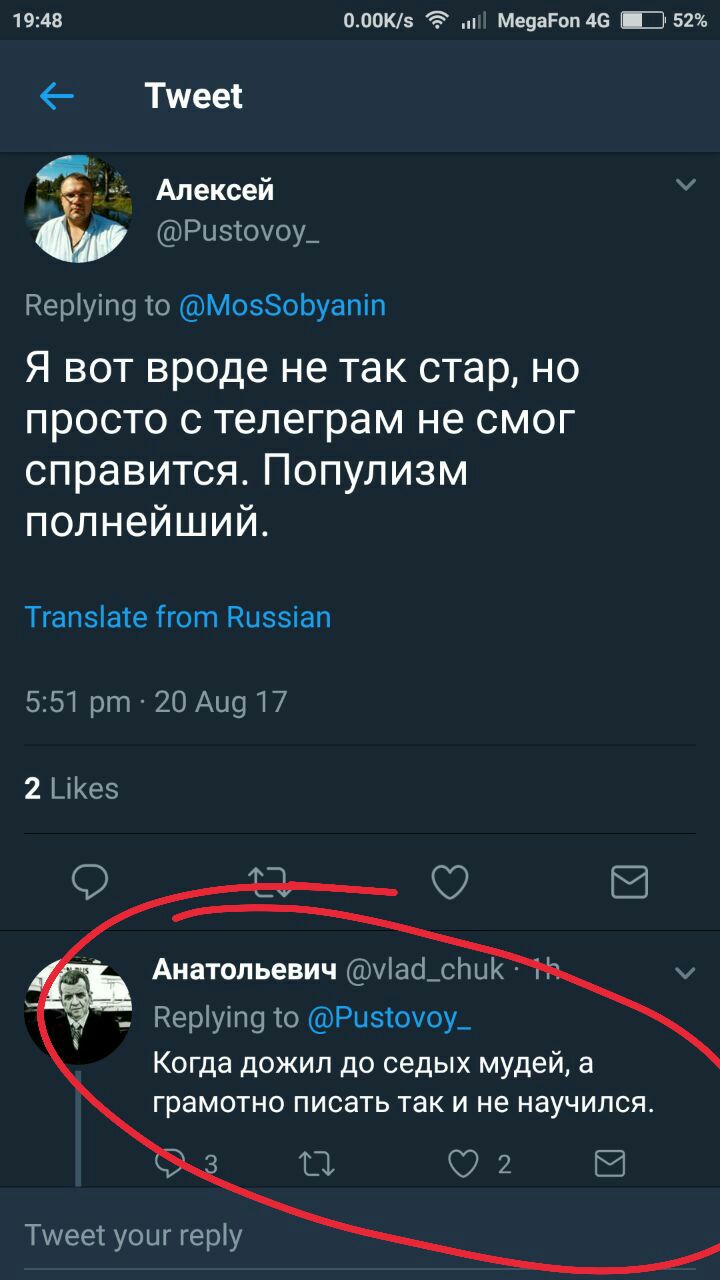Tap the Tweet your reply field
This screenshot has width=720, height=1280.
coord(360,1235)
